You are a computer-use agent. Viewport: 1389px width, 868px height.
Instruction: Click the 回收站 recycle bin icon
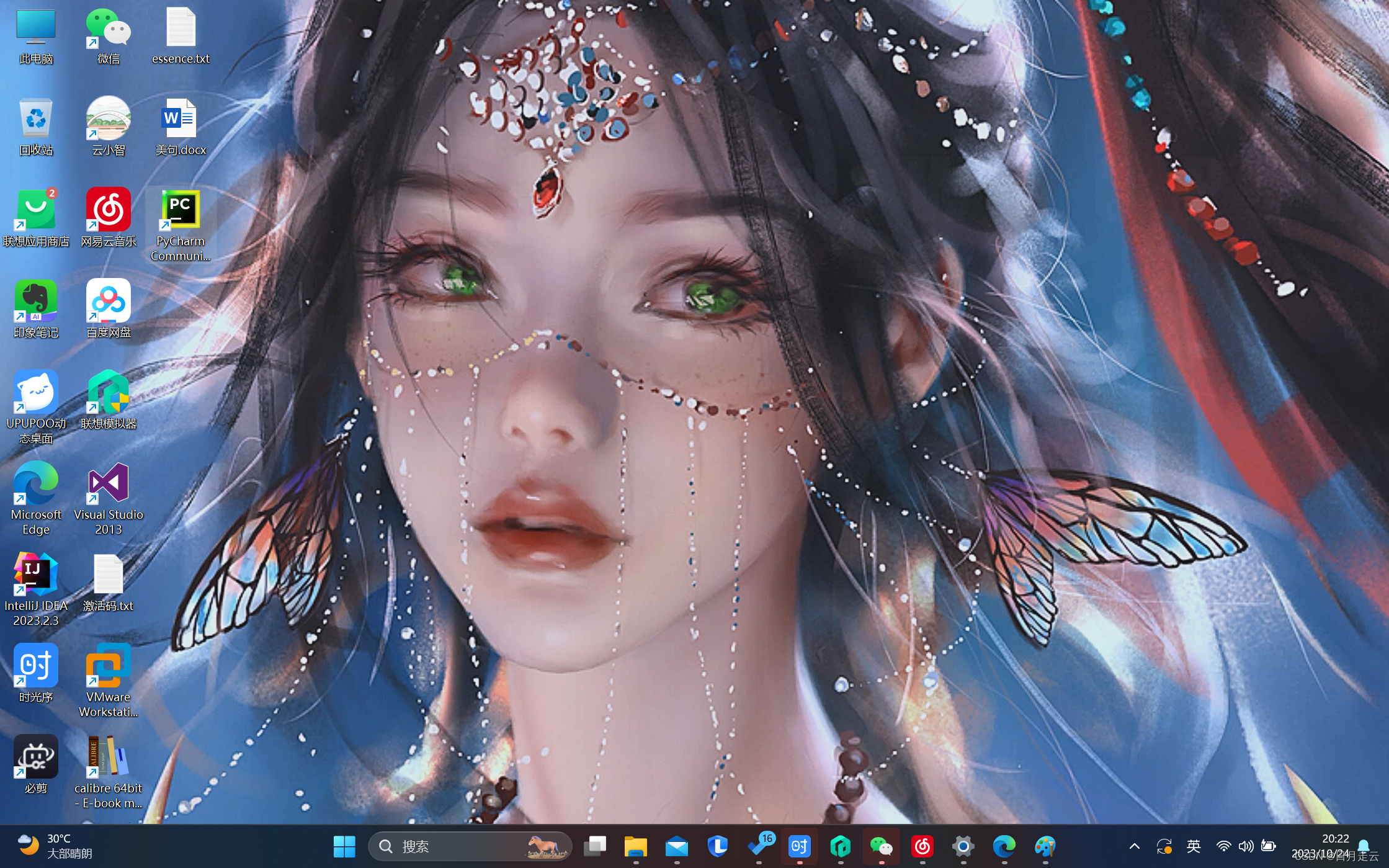(36, 119)
